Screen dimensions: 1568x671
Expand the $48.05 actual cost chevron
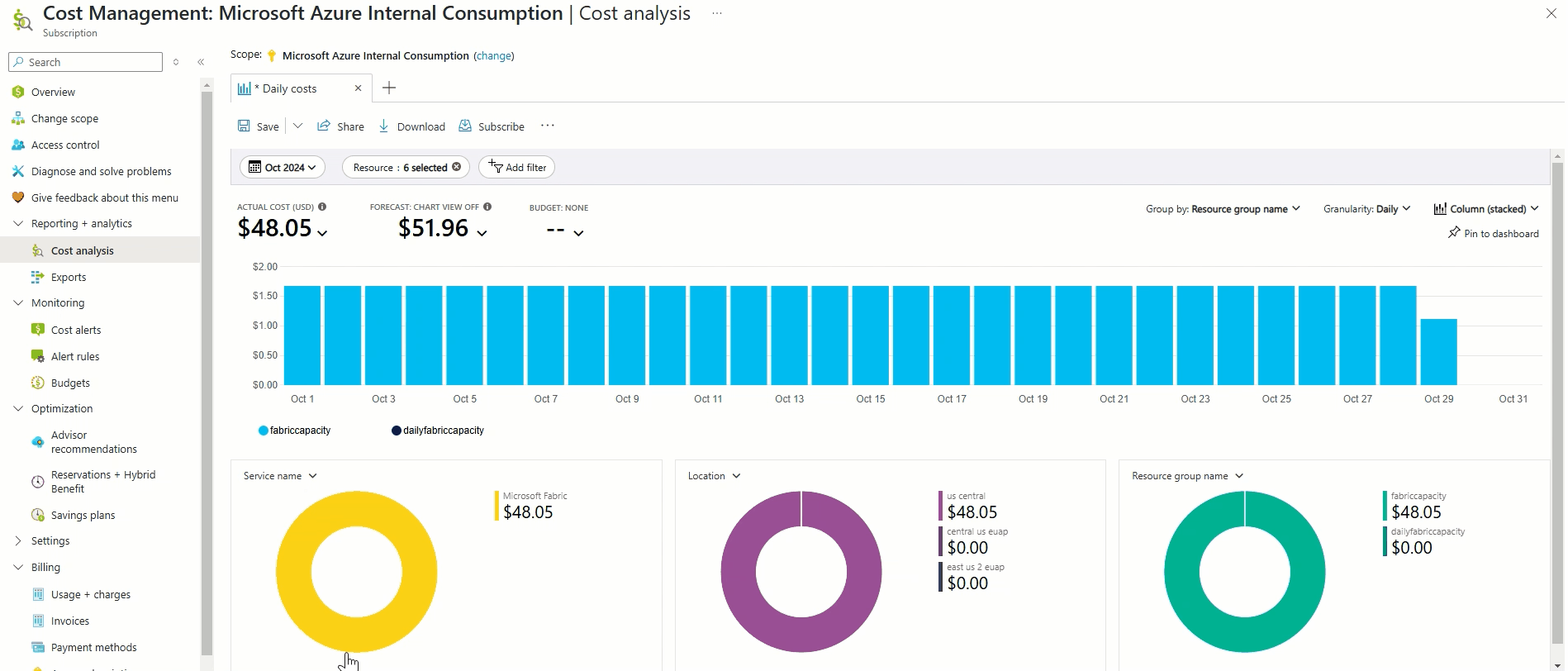[322, 233]
